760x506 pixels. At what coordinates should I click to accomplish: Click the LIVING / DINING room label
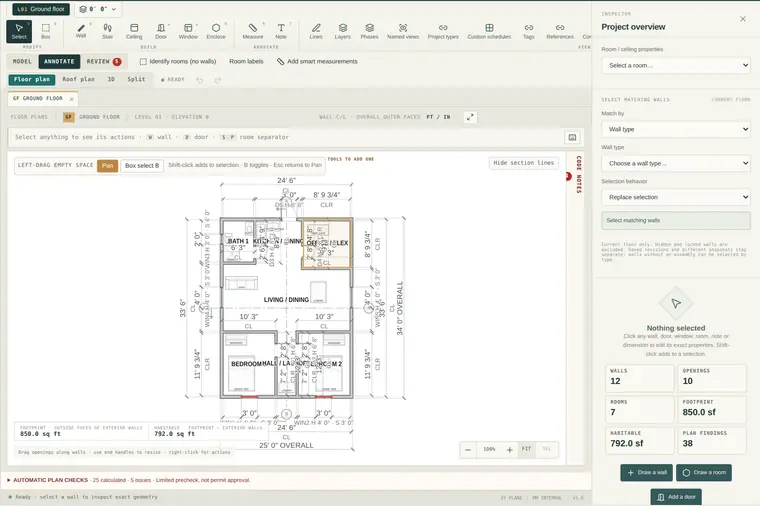coord(286,300)
